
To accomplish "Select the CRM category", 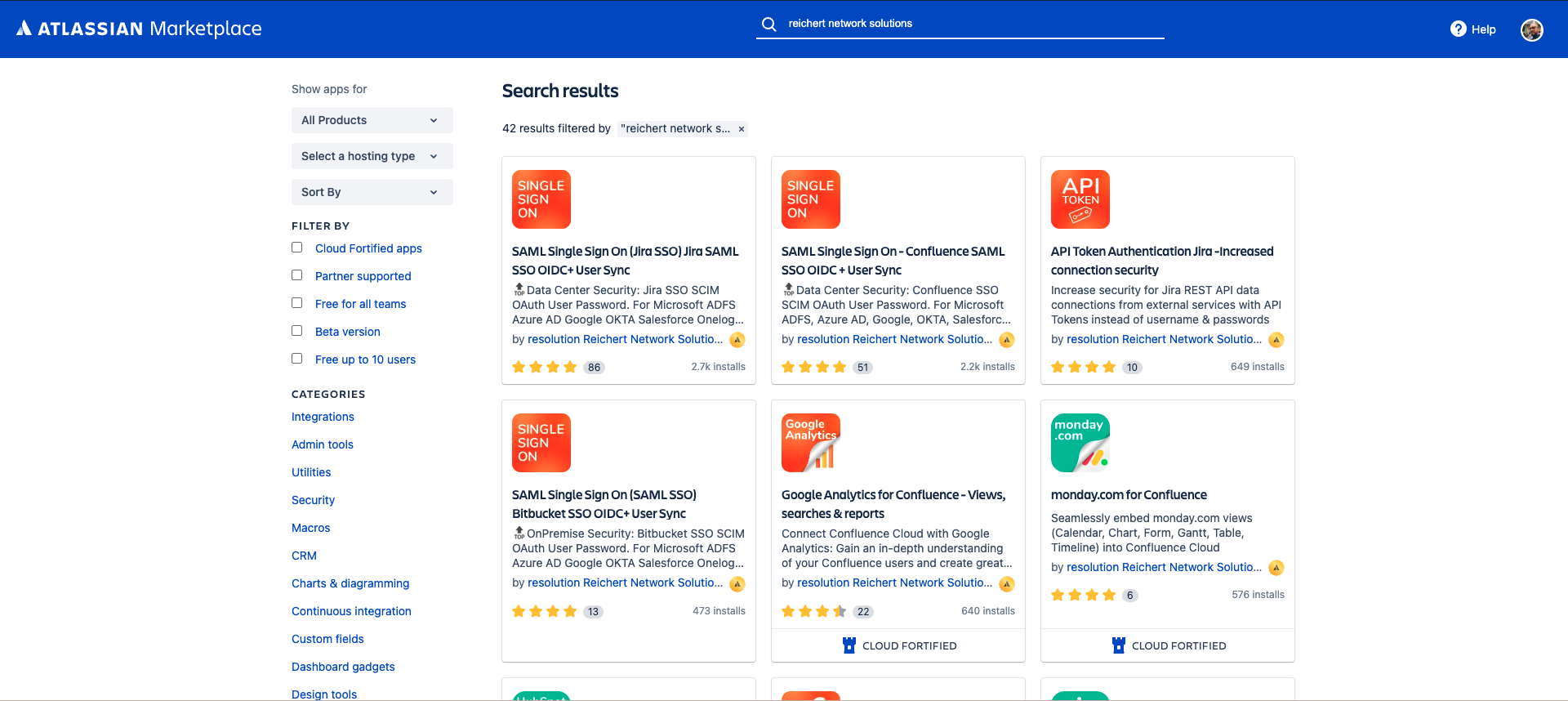I will tap(304, 556).
